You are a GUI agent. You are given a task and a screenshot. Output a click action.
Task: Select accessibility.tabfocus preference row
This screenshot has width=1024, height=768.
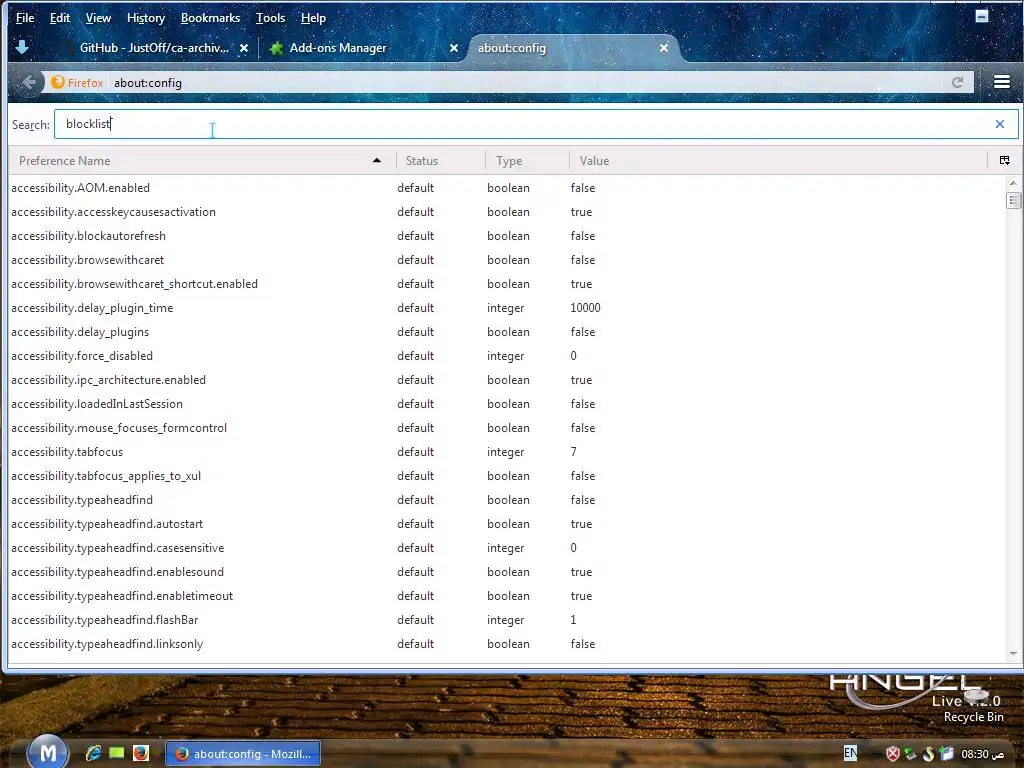tap(507, 452)
